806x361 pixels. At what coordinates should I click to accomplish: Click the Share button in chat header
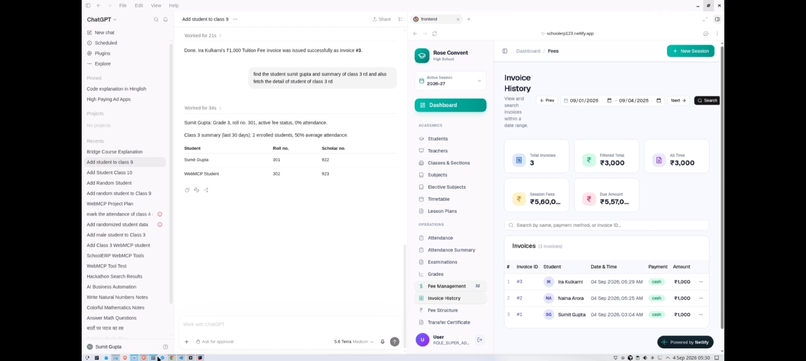pyautogui.click(x=382, y=20)
